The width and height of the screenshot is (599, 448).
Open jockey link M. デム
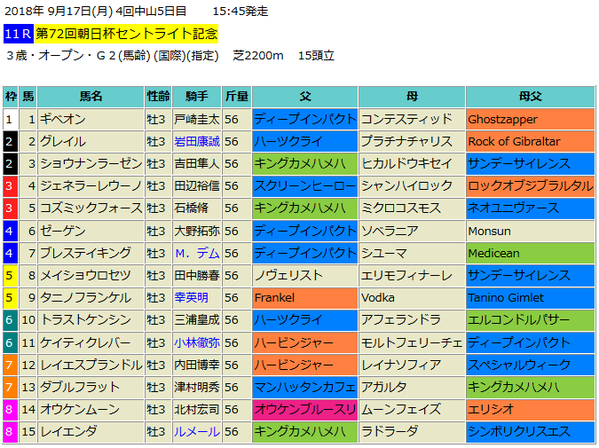tap(197, 253)
